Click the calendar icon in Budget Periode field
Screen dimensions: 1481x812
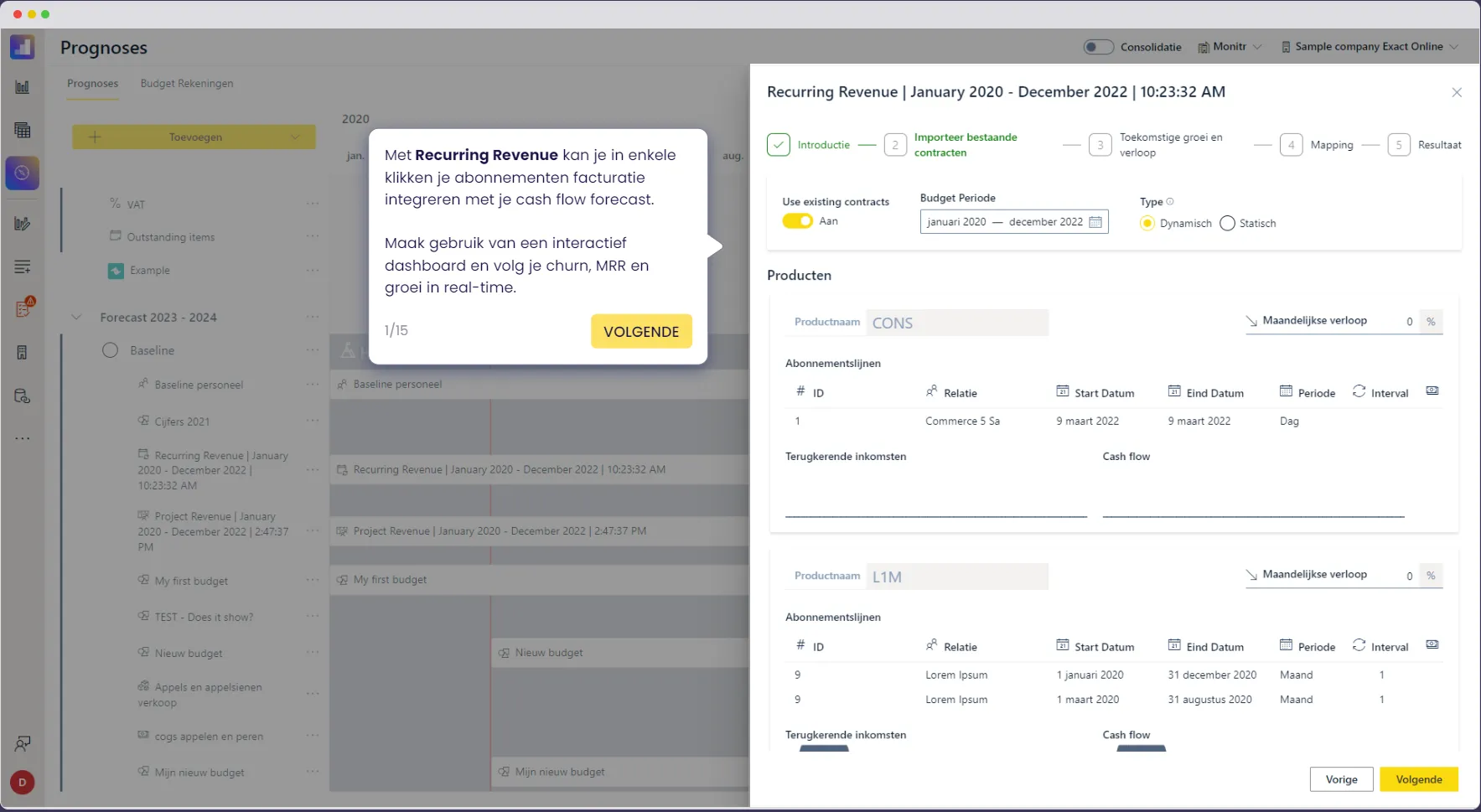[1095, 222]
